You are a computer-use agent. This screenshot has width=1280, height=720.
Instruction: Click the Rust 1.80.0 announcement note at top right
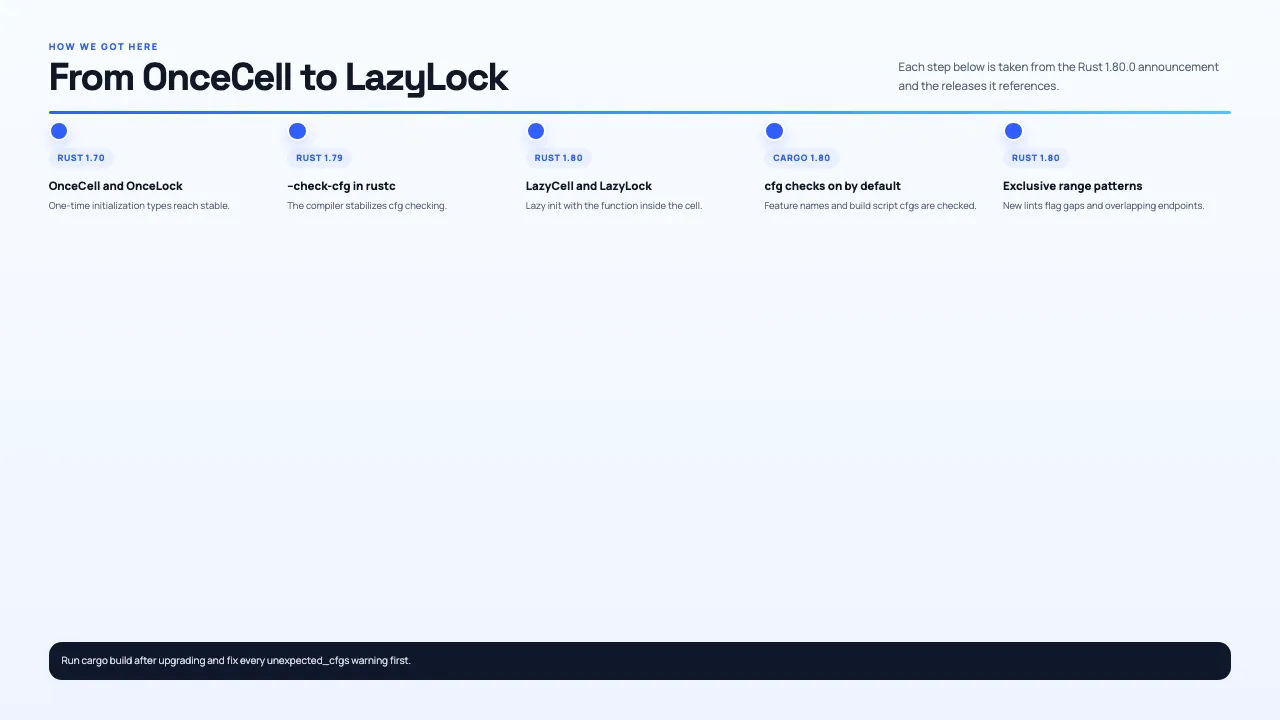1059,77
